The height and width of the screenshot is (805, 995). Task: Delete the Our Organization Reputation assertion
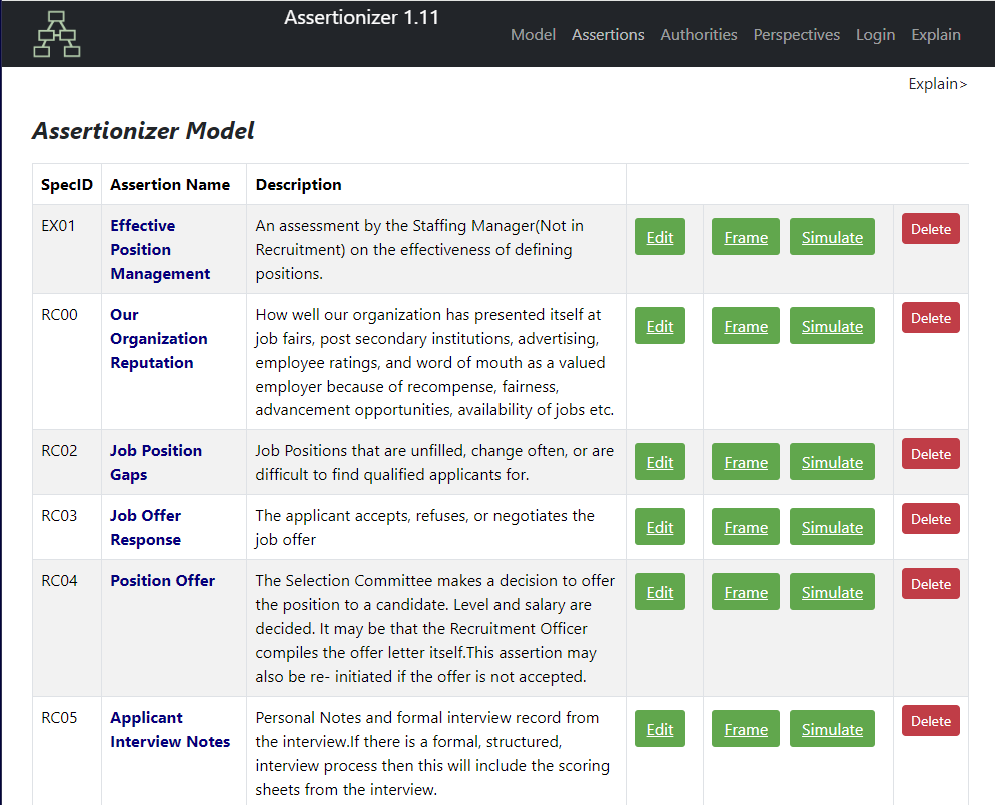(x=930, y=317)
